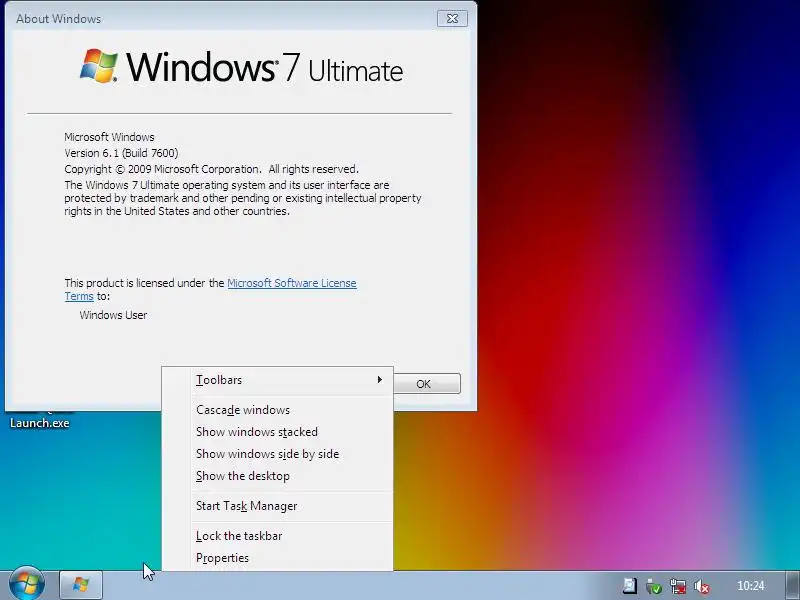The image size is (800, 600).
Task: Open the network status tray icon
Action: tap(678, 586)
